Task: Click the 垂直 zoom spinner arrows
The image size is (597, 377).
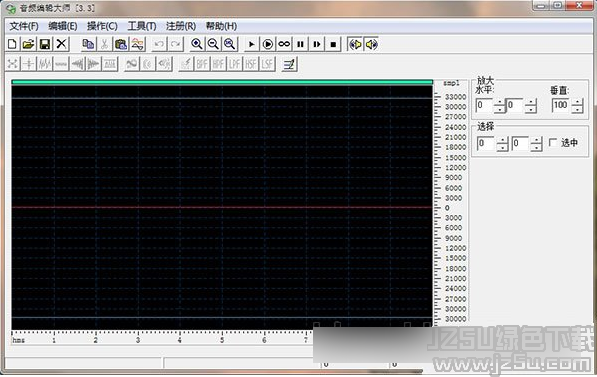Action: (577, 105)
